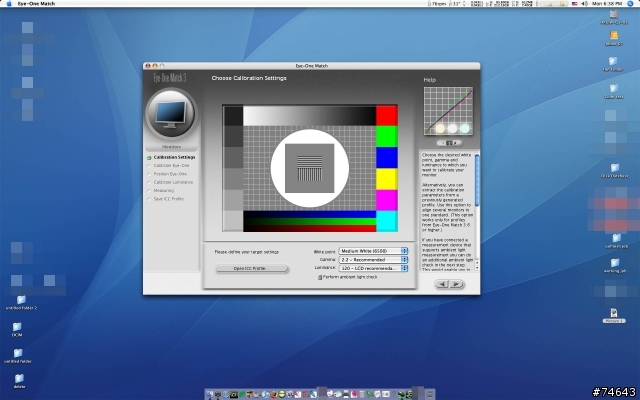Open the Gamma dropdown
This screenshot has height=400, width=640.
(x=373, y=260)
